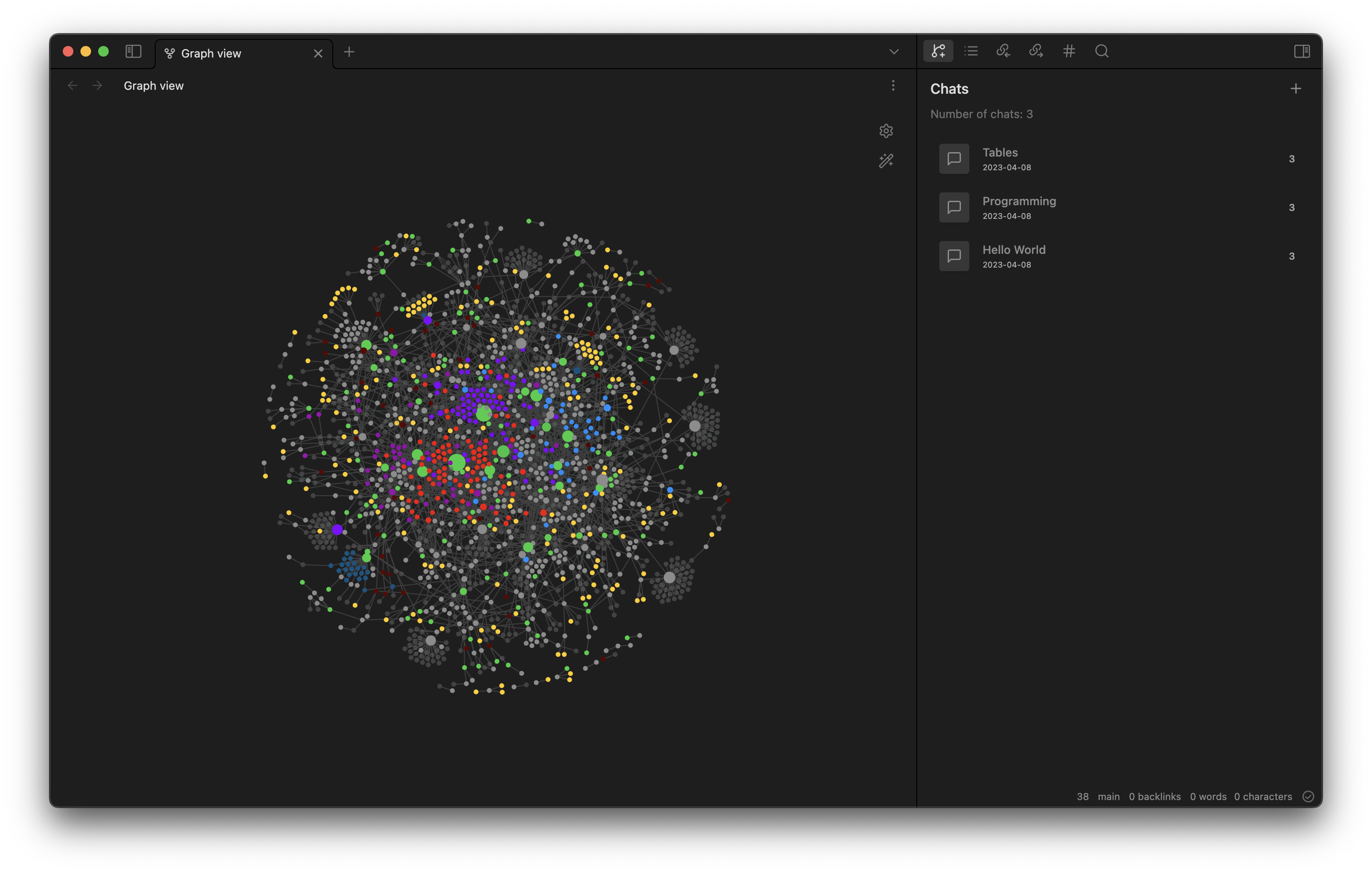The height and width of the screenshot is (873, 1372).
Task: Open the Programming chat
Action: (1019, 207)
